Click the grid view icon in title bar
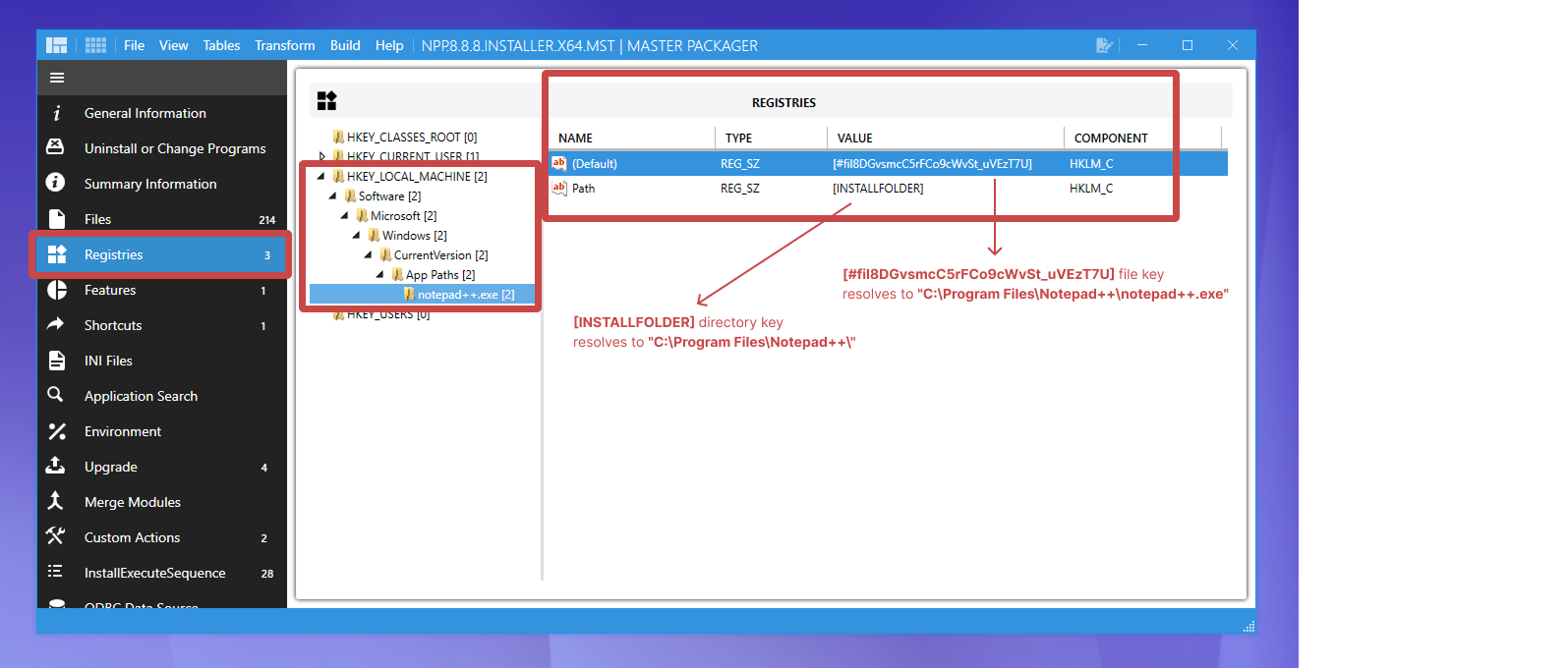Screen dimensions: 1568x668 [x=95, y=45]
